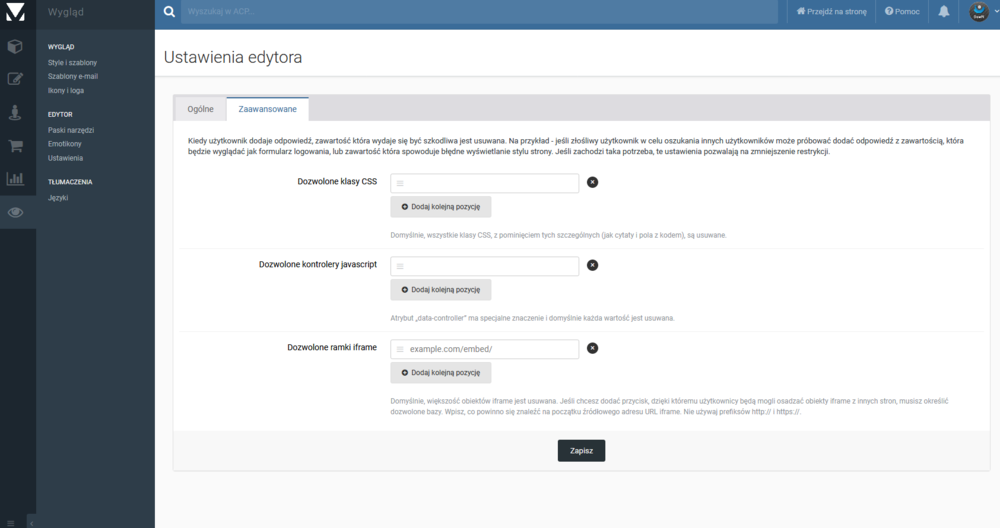The width and height of the screenshot is (1000, 528).
Task: Select the eye appearance icon in sidebar
Action: pyautogui.click(x=15, y=212)
